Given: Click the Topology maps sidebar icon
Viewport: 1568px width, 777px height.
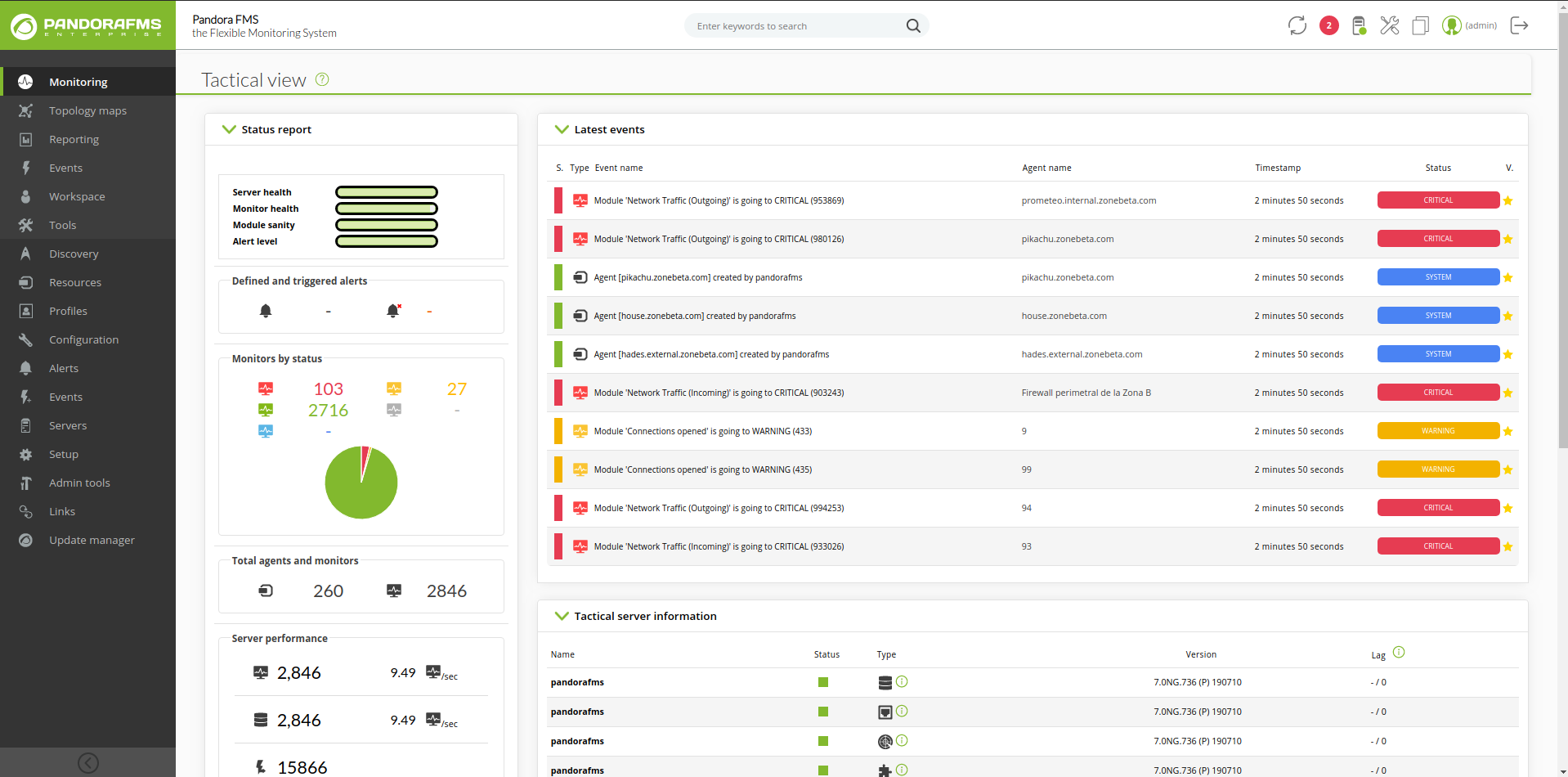Looking at the screenshot, I should (x=25, y=110).
